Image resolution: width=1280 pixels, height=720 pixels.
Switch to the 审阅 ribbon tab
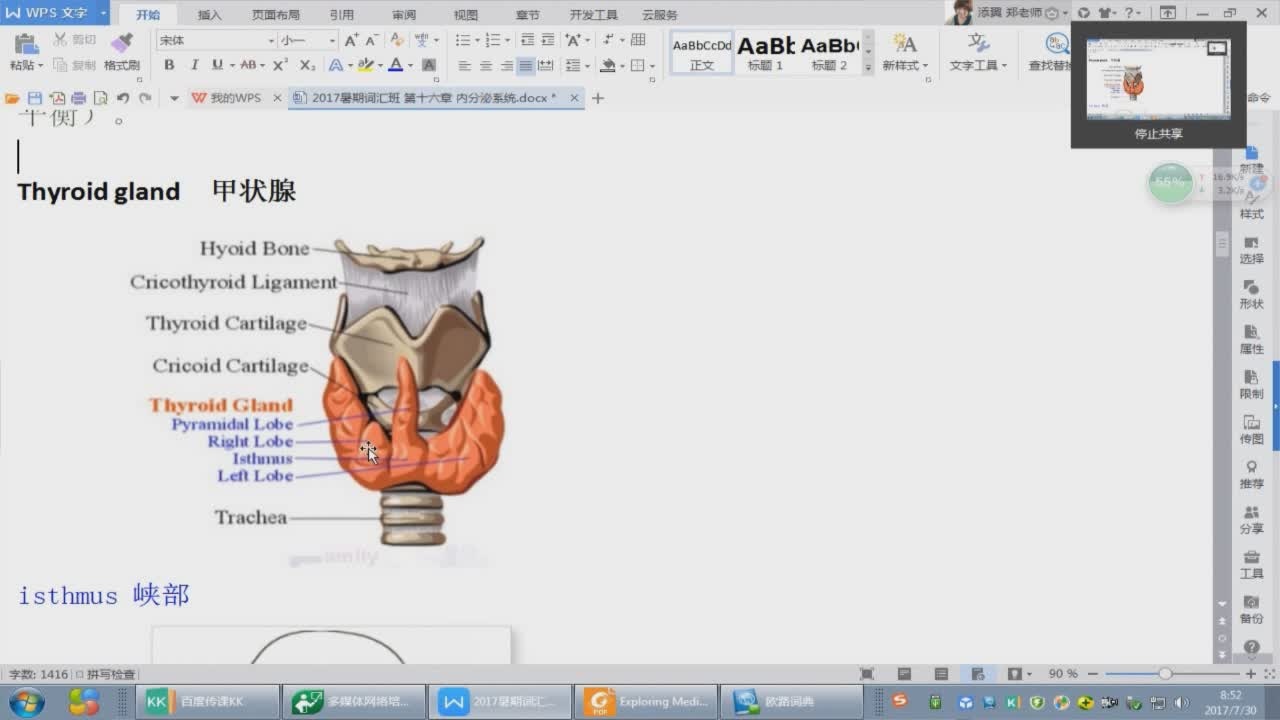[404, 15]
